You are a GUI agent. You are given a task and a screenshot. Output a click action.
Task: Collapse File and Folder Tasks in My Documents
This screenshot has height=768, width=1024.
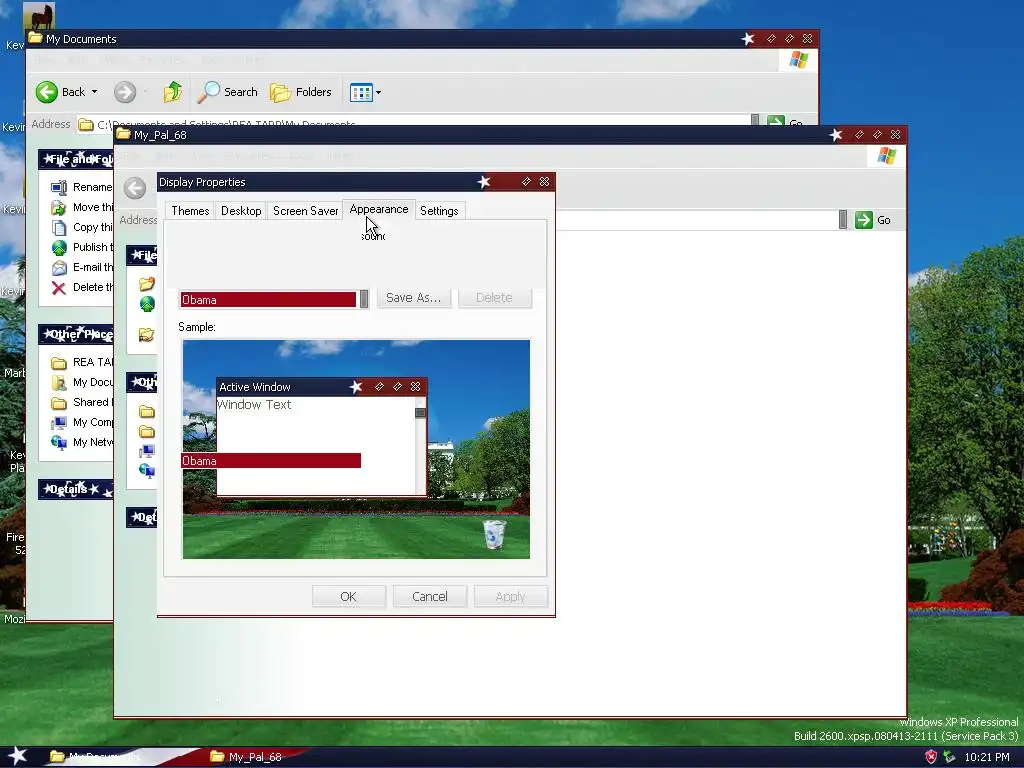click(x=76, y=159)
